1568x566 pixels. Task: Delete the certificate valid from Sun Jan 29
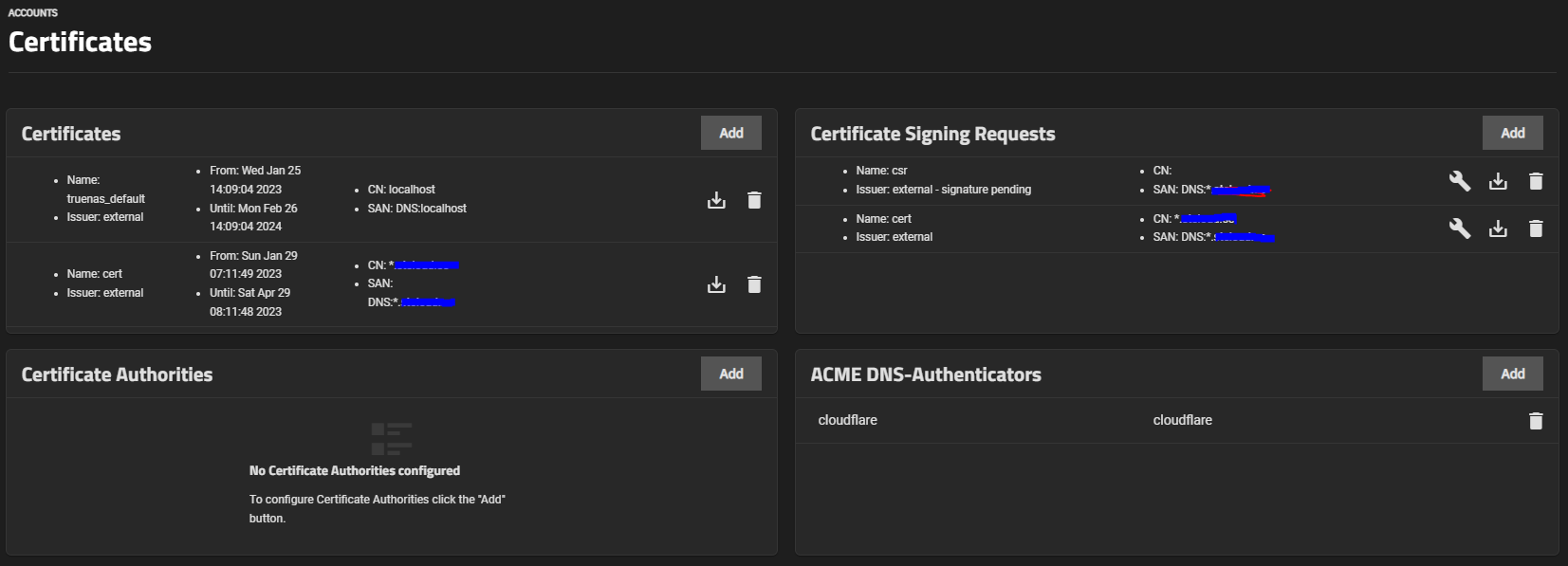point(754,284)
